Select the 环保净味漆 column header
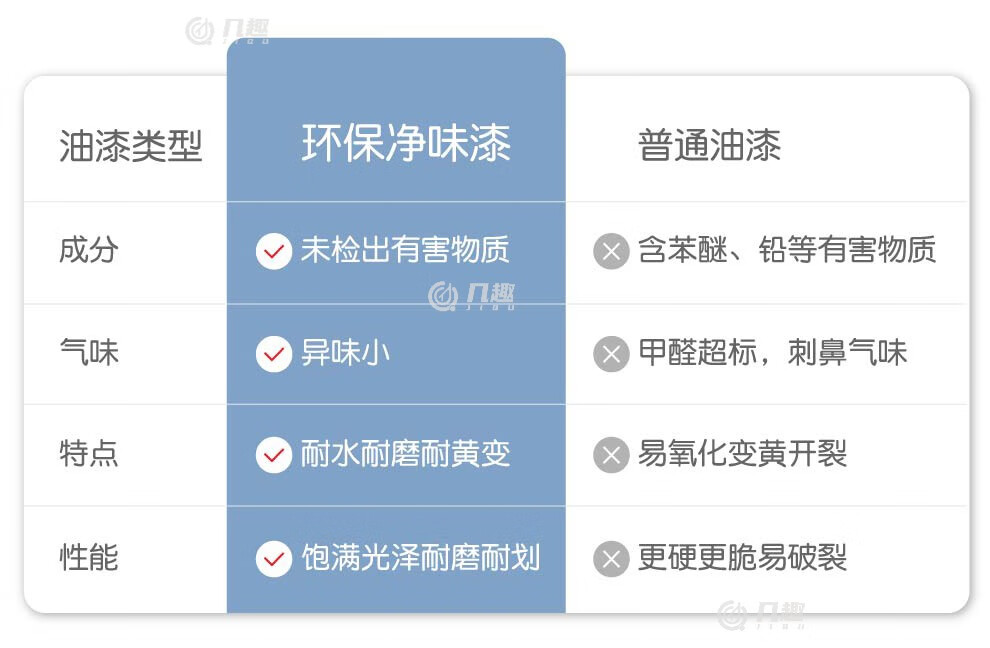The image size is (990, 648). 406,143
